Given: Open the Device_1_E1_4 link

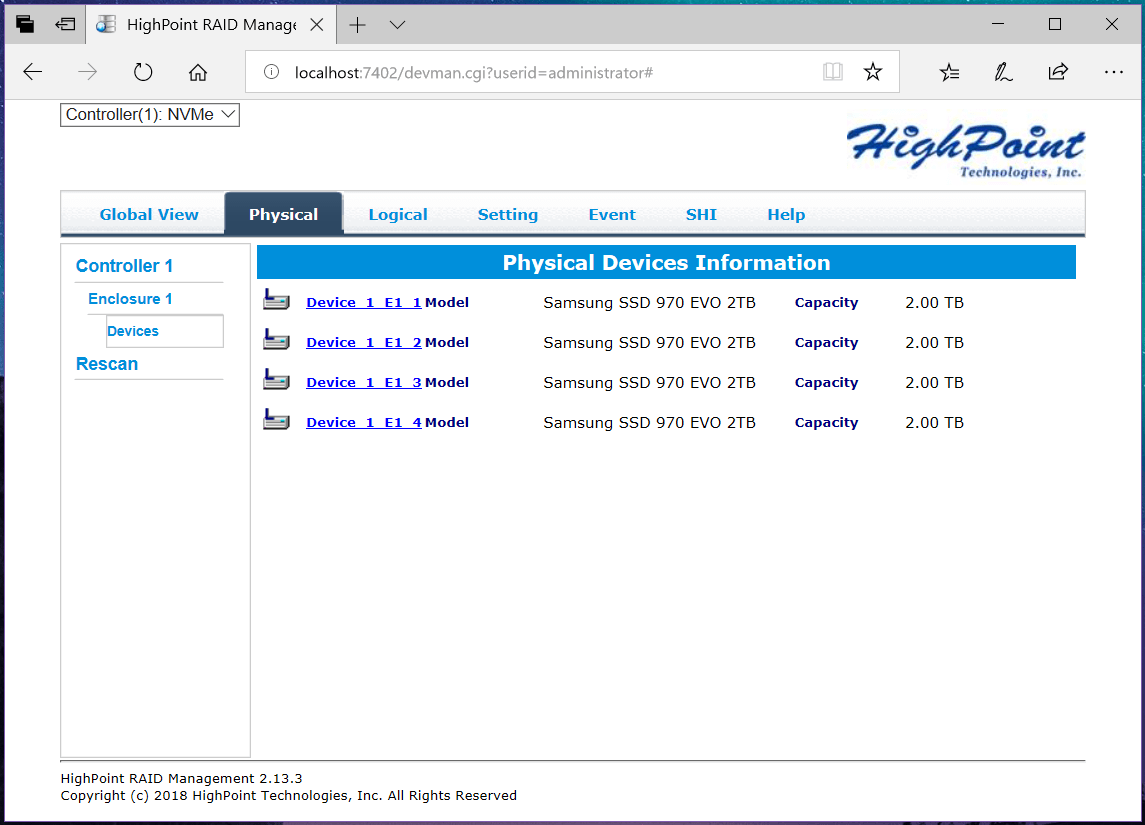Looking at the screenshot, I should [364, 422].
